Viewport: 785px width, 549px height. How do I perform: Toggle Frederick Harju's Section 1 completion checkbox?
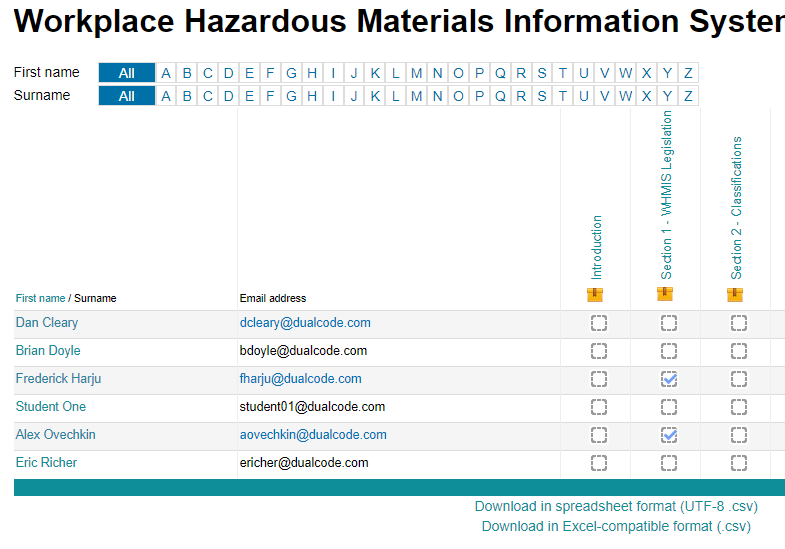click(x=669, y=379)
